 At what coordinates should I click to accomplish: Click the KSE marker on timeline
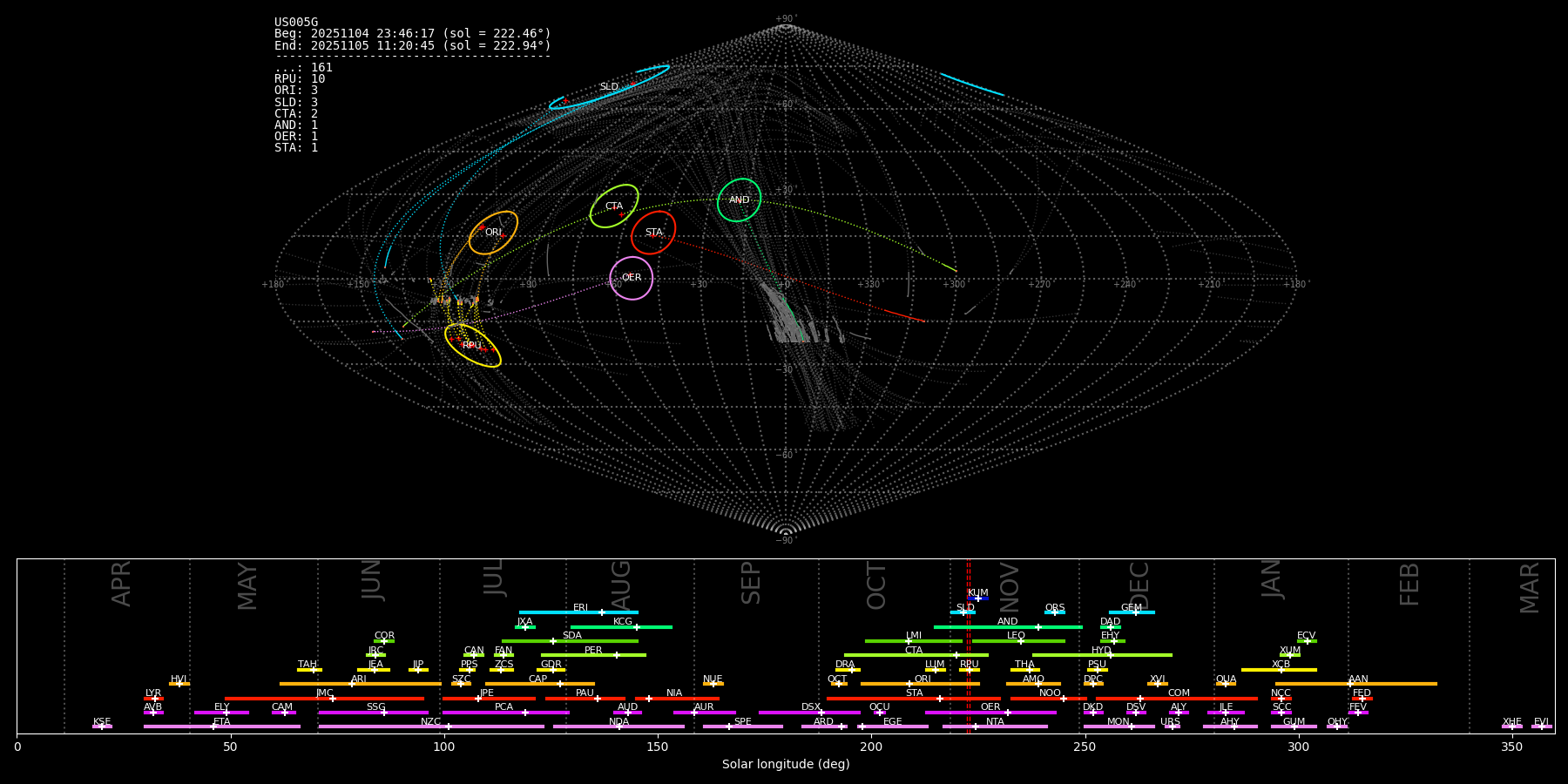(x=102, y=727)
